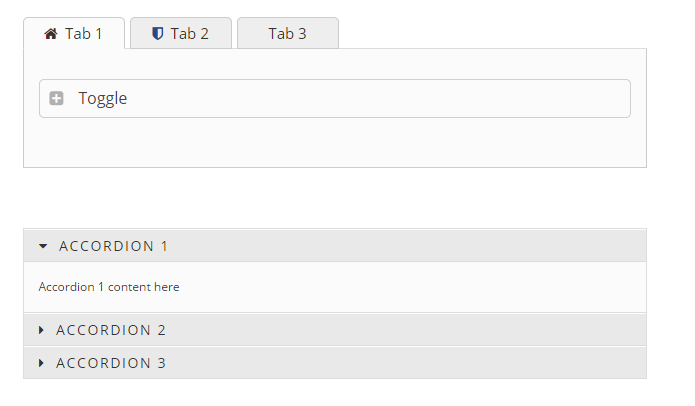
Task: Click the plus icon beside Toggle
Action: click(x=57, y=98)
